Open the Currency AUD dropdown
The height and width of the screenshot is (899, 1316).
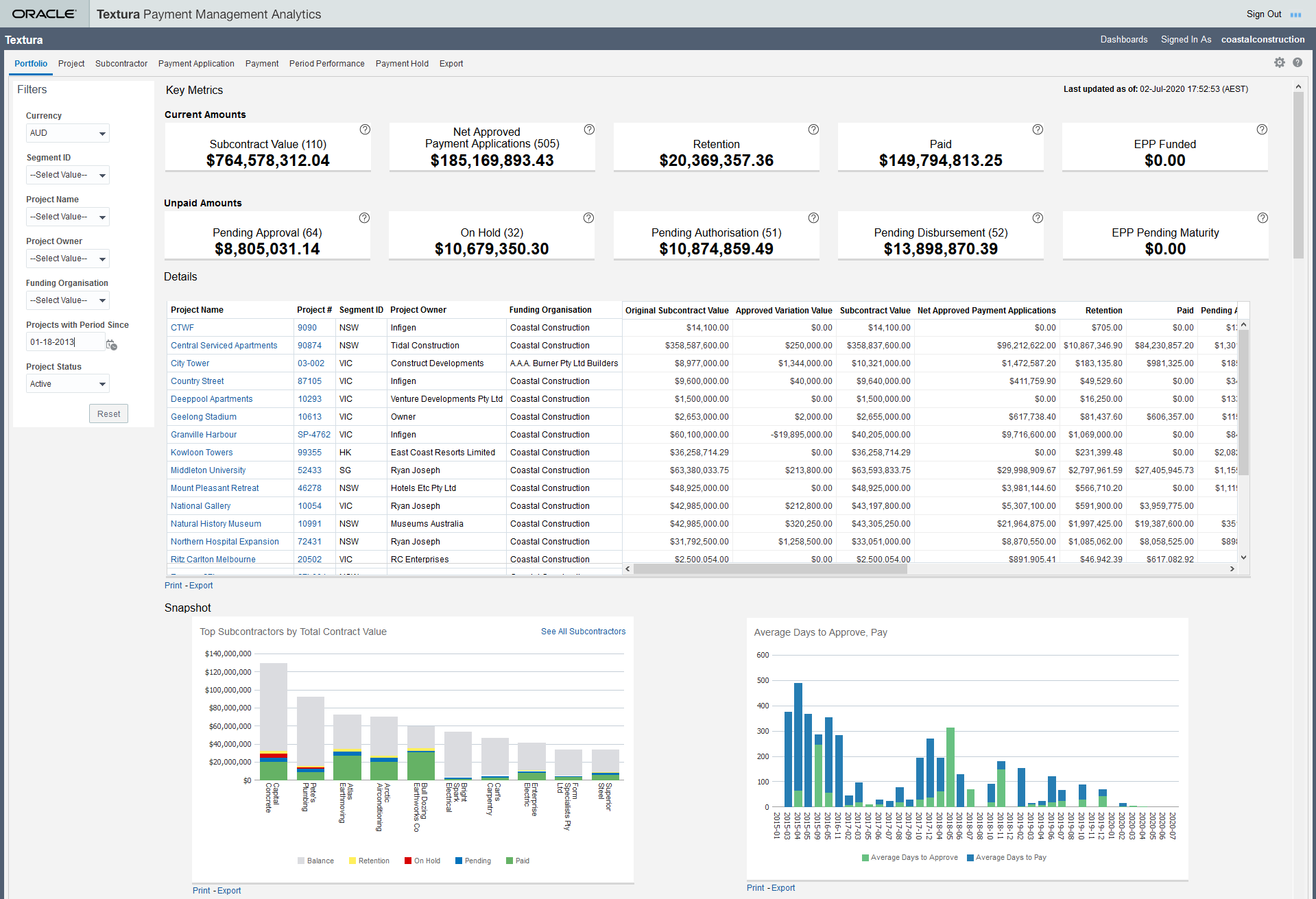pos(68,133)
